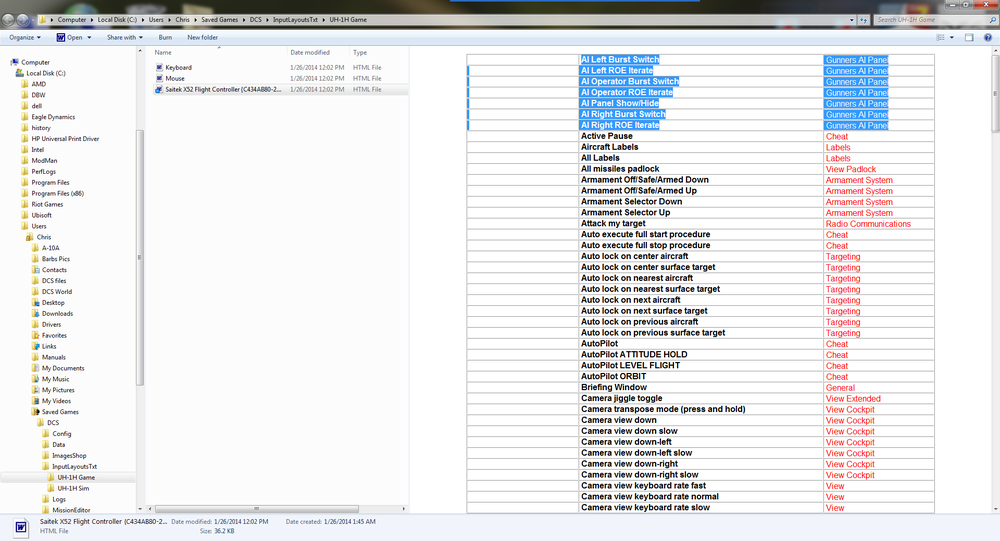Select the Users folder in tree
1000x541 pixels.
(x=39, y=226)
